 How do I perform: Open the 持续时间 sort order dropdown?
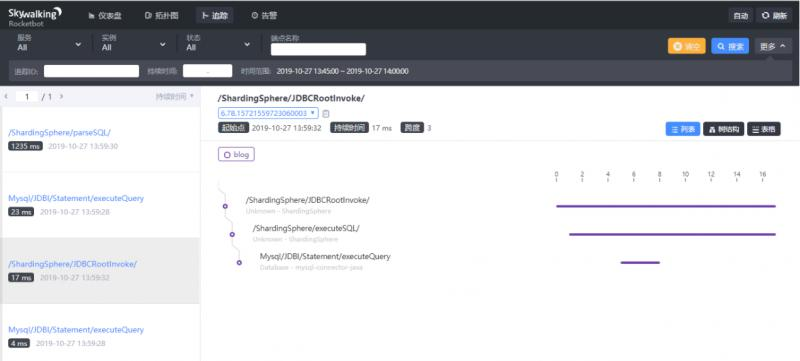click(x=175, y=96)
